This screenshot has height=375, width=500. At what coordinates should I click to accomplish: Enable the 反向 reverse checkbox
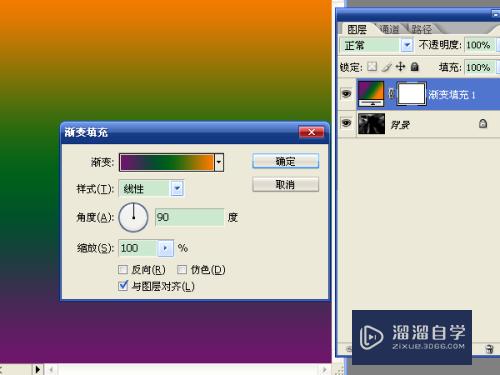(x=123, y=269)
